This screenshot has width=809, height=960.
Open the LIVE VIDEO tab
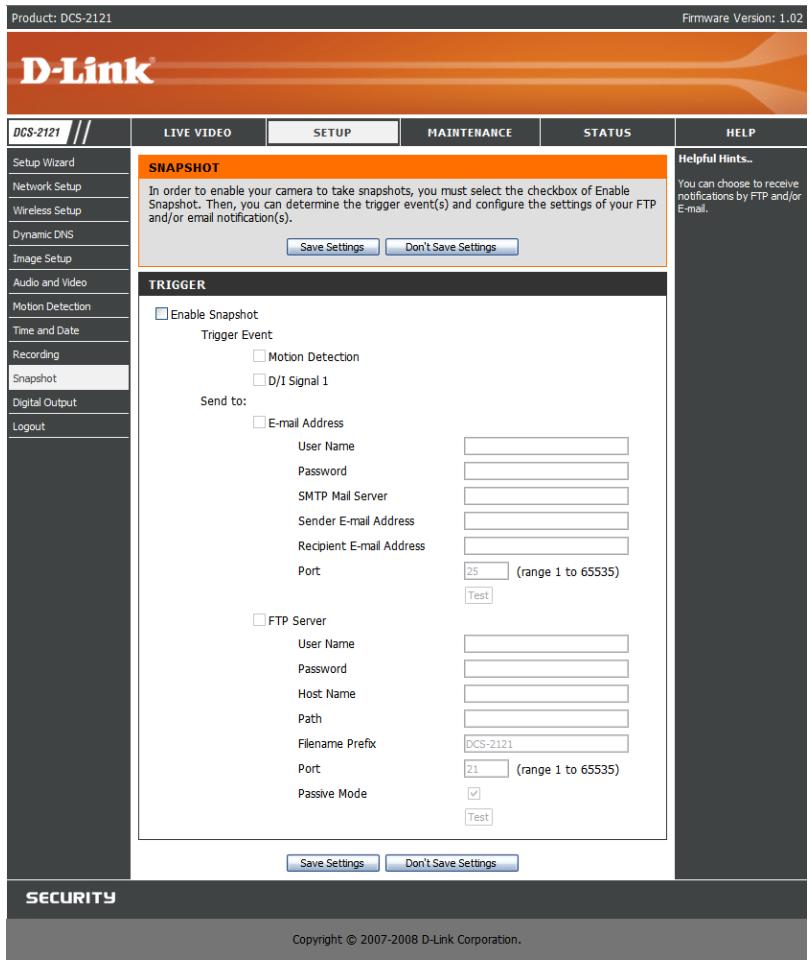coord(198,132)
